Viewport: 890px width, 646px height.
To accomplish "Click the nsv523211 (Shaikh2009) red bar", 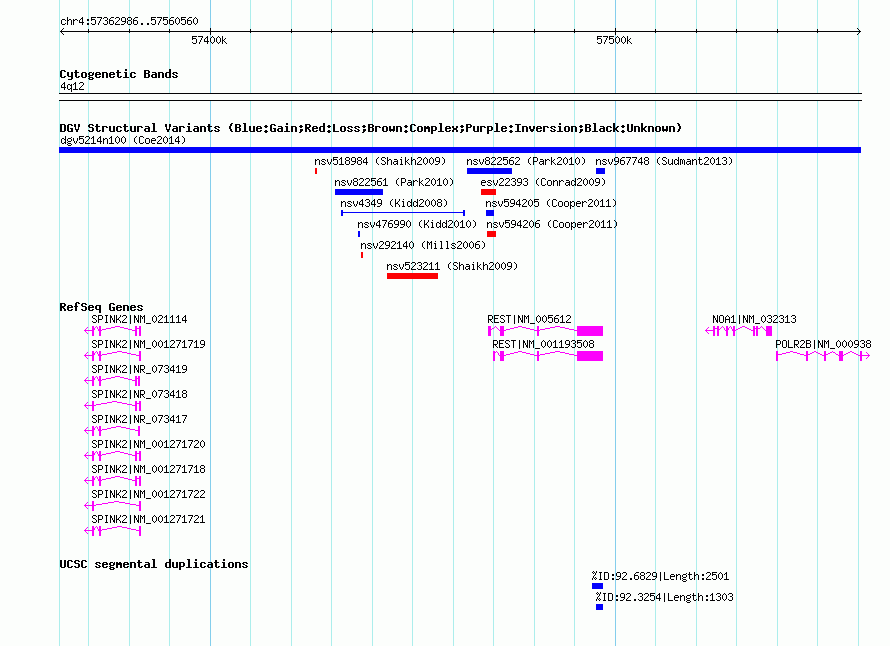I will tap(412, 276).
